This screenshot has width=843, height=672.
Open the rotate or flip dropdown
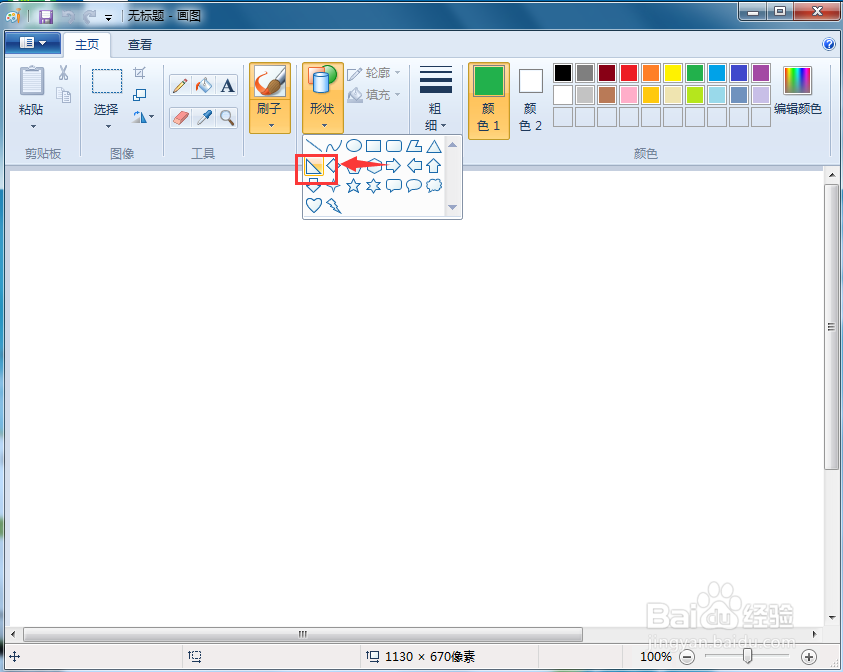point(143,117)
